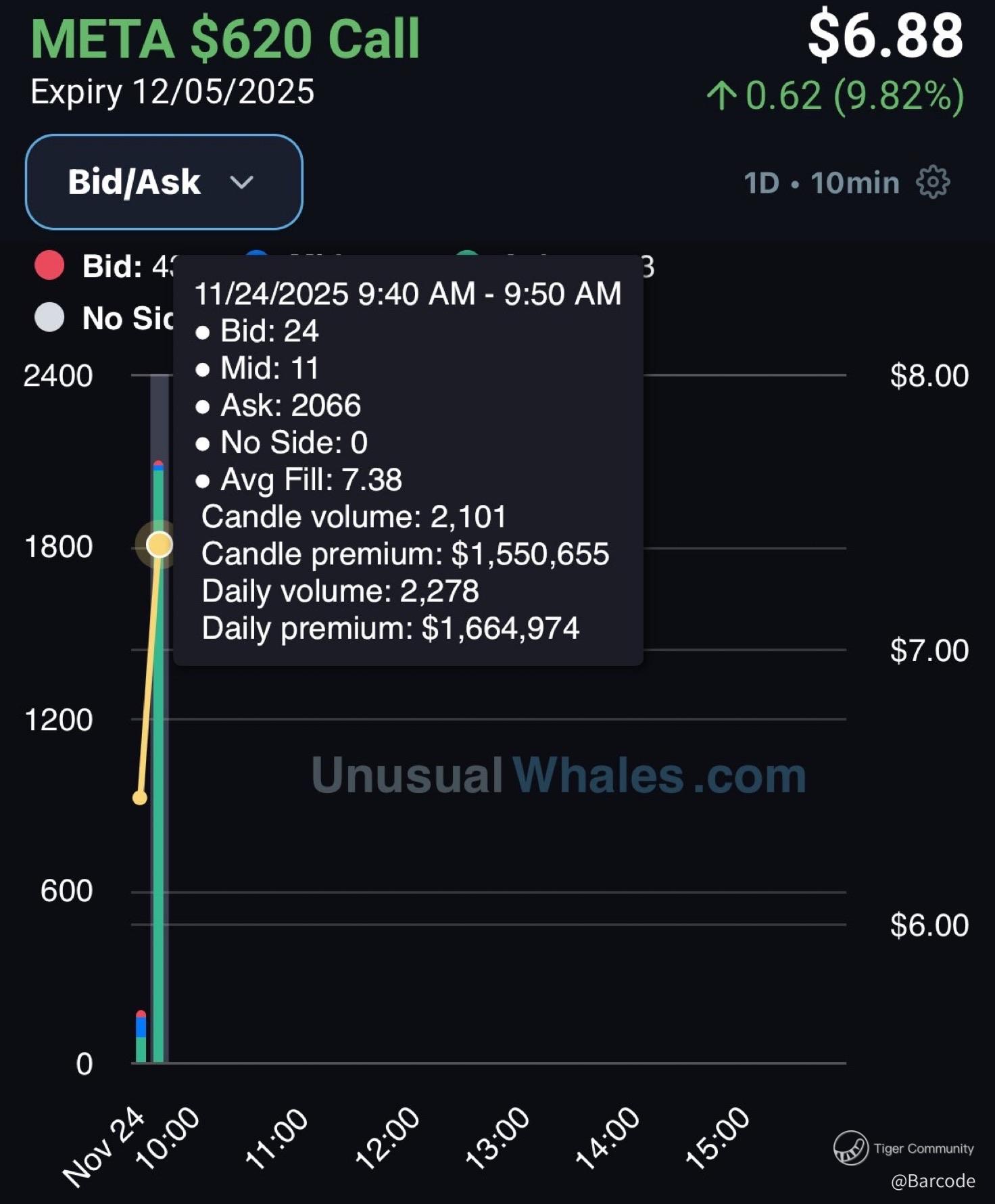Screen dimensions: 995x1204
Task: Open the chart settings gear icon
Action: click(933, 182)
